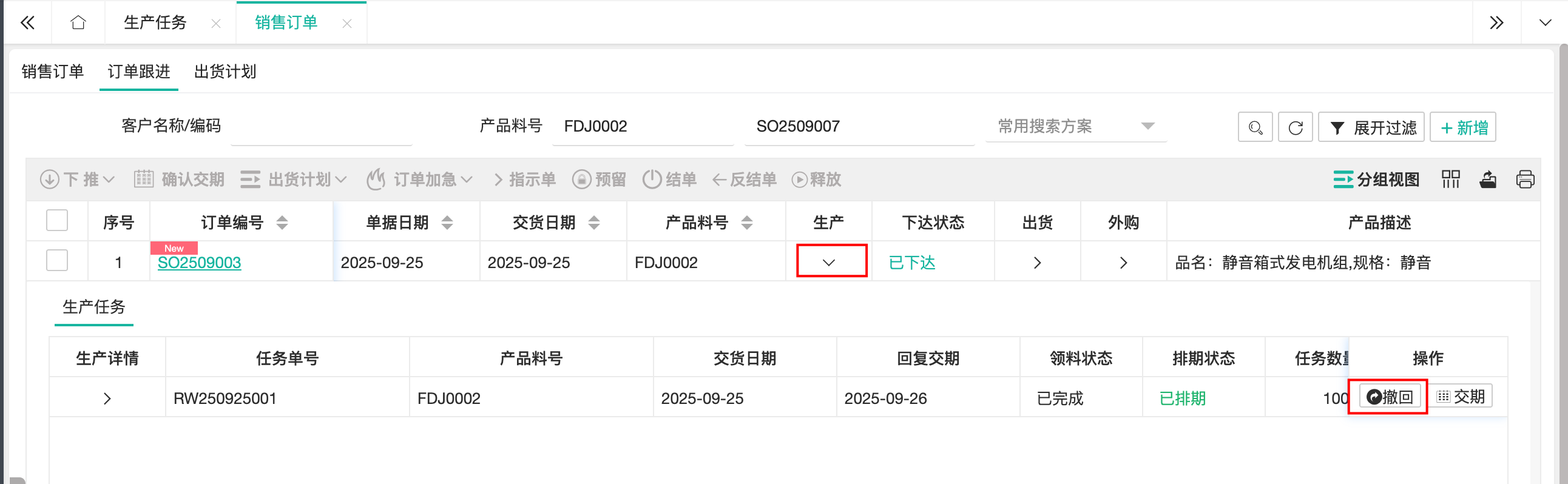
Task: Collapse the 生产 chevron for SO2509003
Action: point(828,262)
